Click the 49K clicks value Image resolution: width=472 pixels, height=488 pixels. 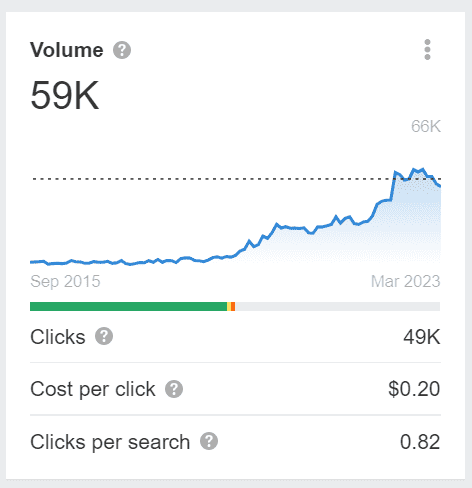click(x=422, y=337)
